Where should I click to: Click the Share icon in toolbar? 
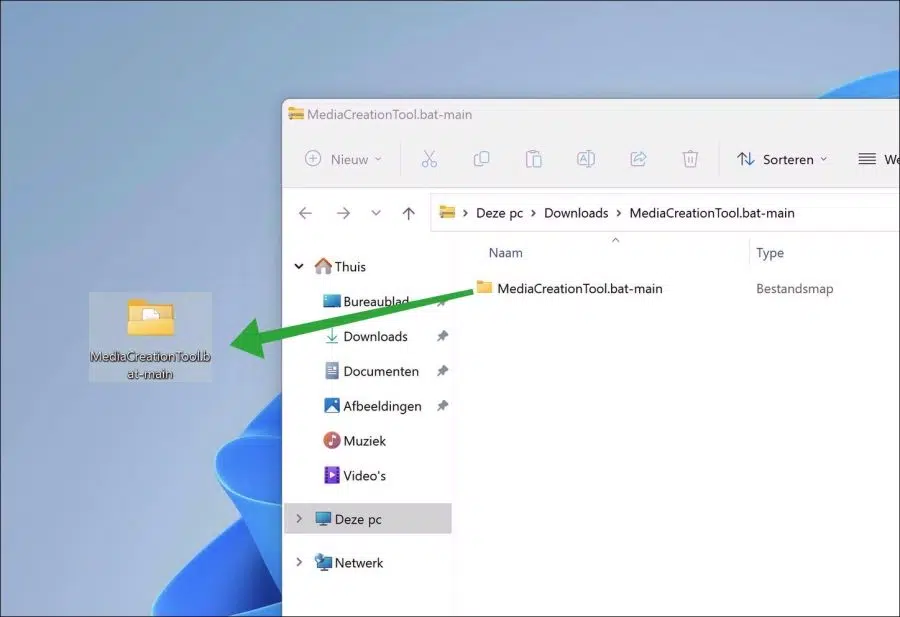click(638, 159)
